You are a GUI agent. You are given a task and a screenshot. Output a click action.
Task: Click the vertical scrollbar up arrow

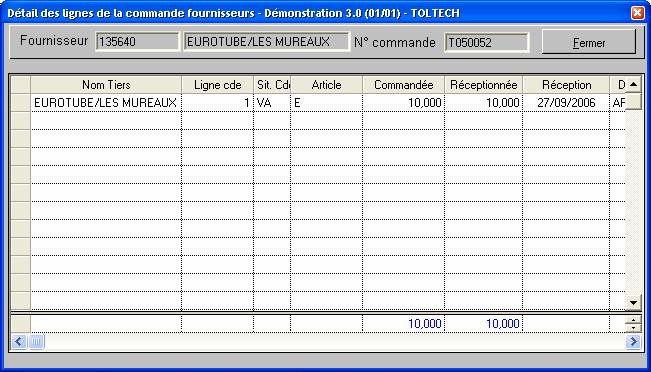click(x=633, y=85)
